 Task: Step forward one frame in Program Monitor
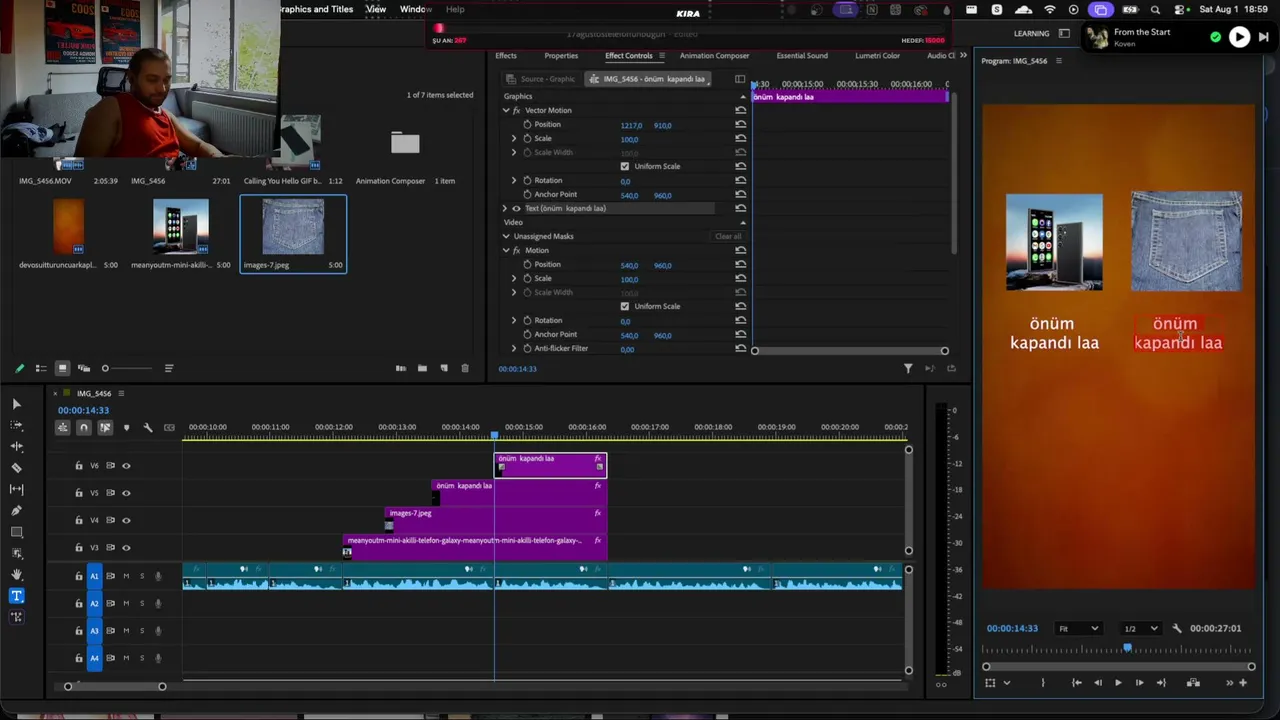(1139, 683)
